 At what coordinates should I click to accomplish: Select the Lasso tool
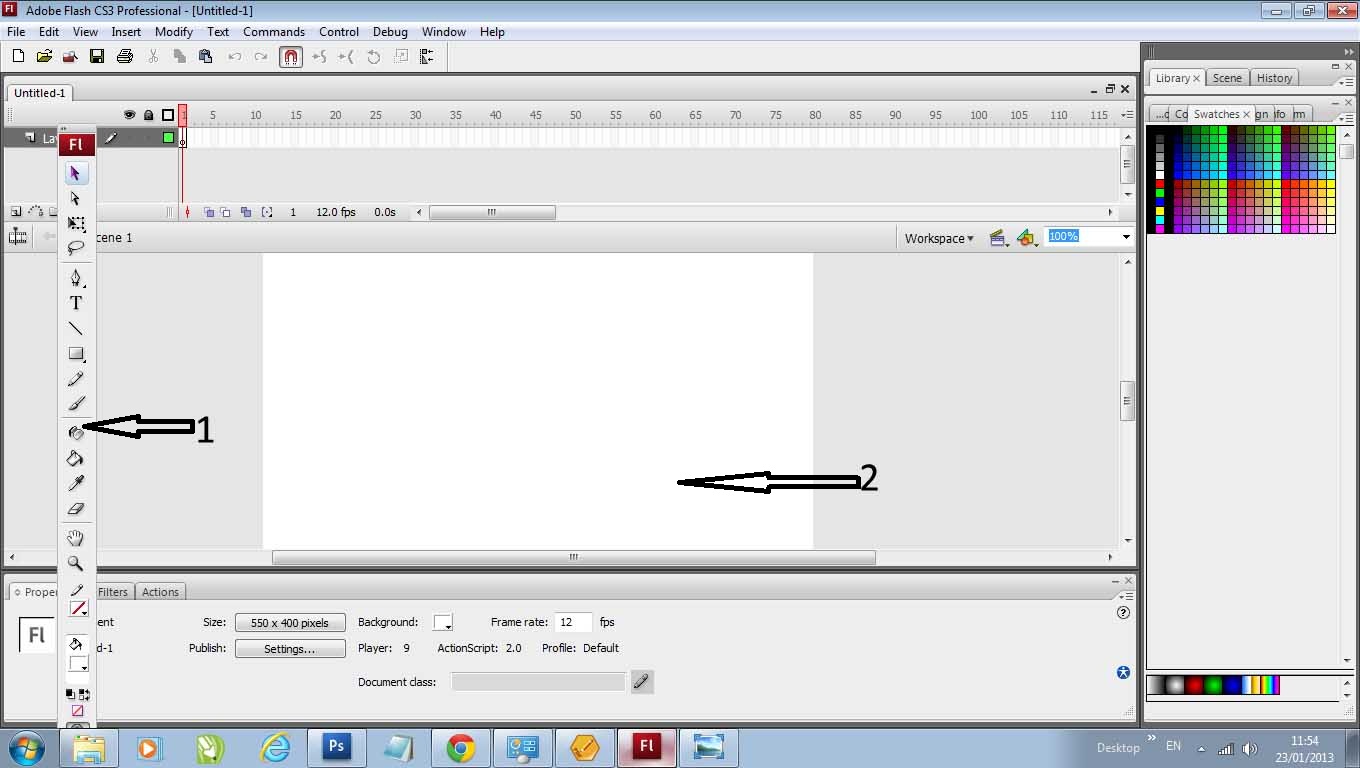75,248
